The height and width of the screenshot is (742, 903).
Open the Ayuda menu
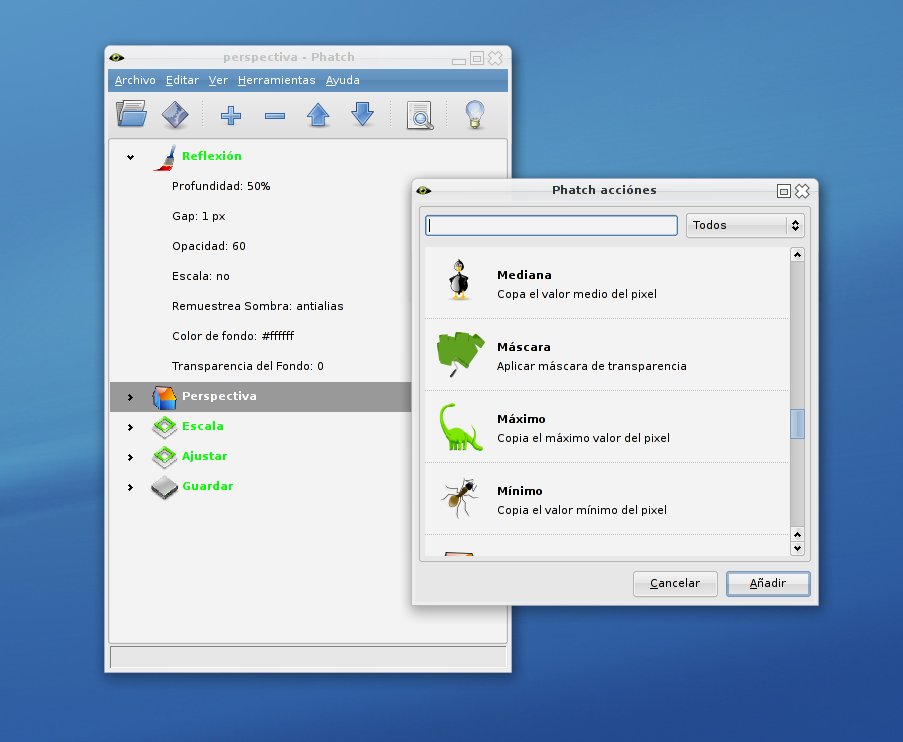343,80
